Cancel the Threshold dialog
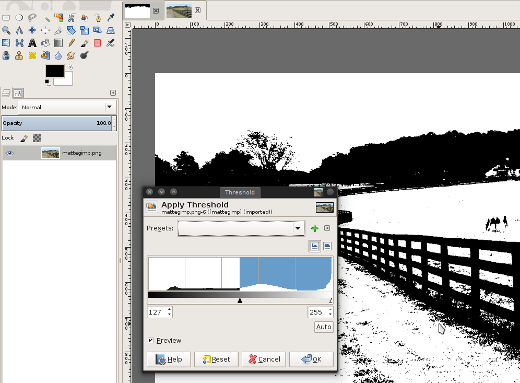 click(264, 359)
